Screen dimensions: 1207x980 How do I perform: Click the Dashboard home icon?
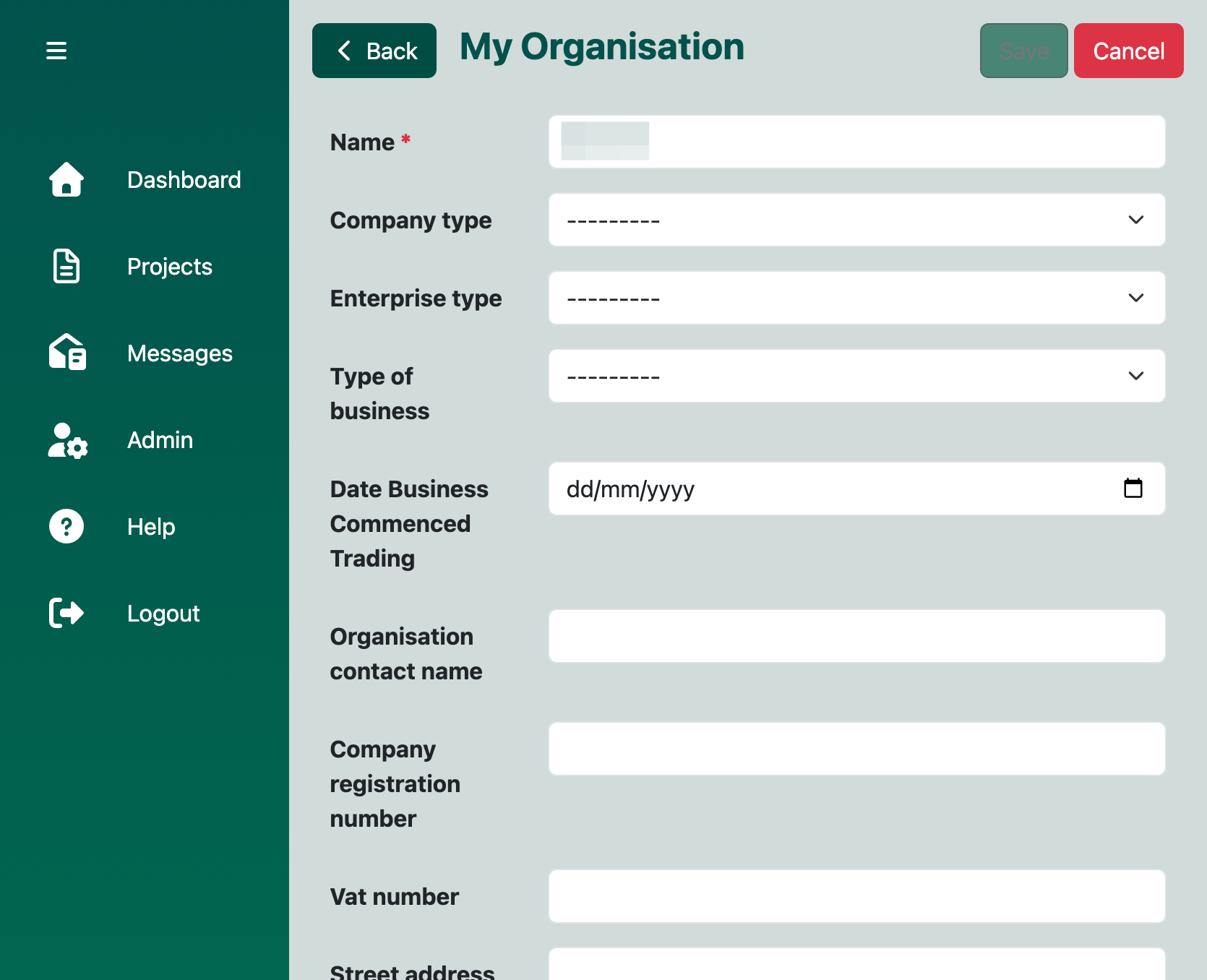click(x=66, y=179)
